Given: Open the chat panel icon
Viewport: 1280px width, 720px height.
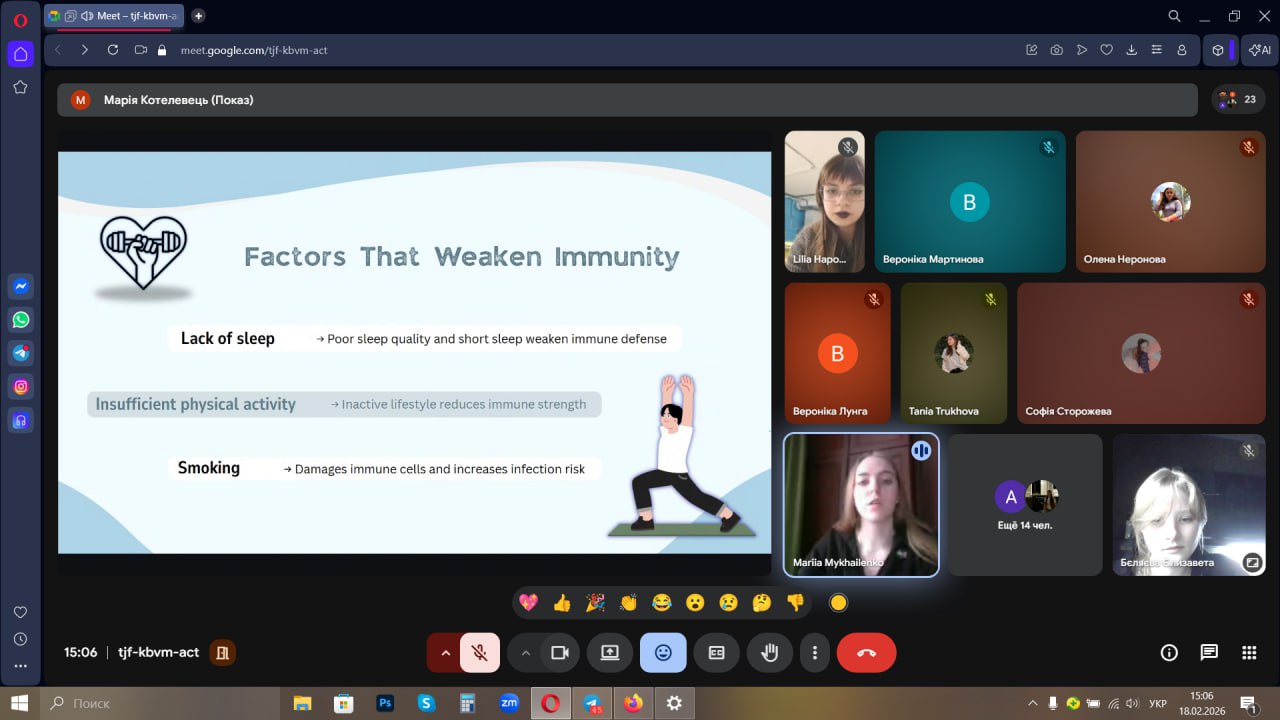Looking at the screenshot, I should coord(1209,653).
